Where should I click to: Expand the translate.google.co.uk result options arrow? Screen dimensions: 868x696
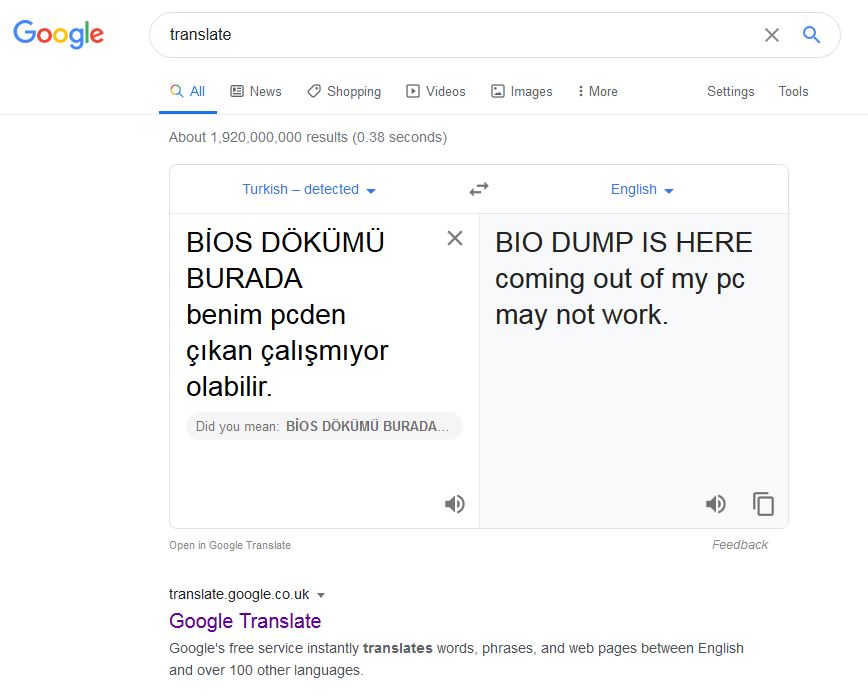click(321, 594)
